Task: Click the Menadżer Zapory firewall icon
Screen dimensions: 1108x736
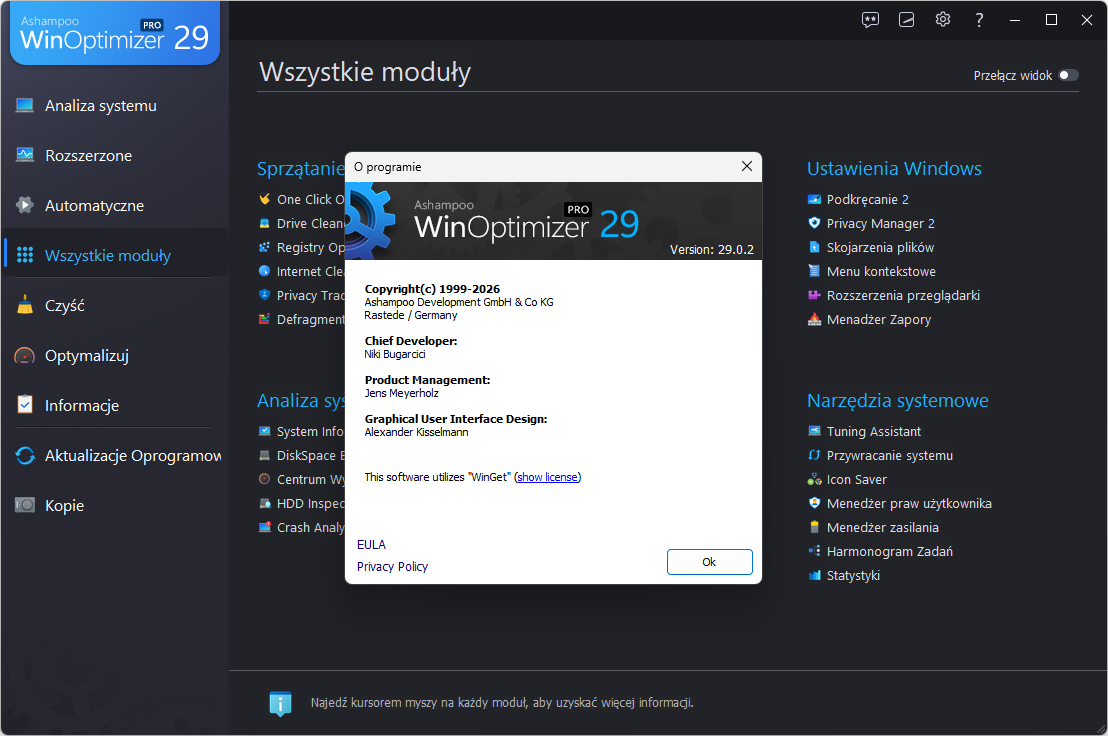Action: tap(814, 319)
